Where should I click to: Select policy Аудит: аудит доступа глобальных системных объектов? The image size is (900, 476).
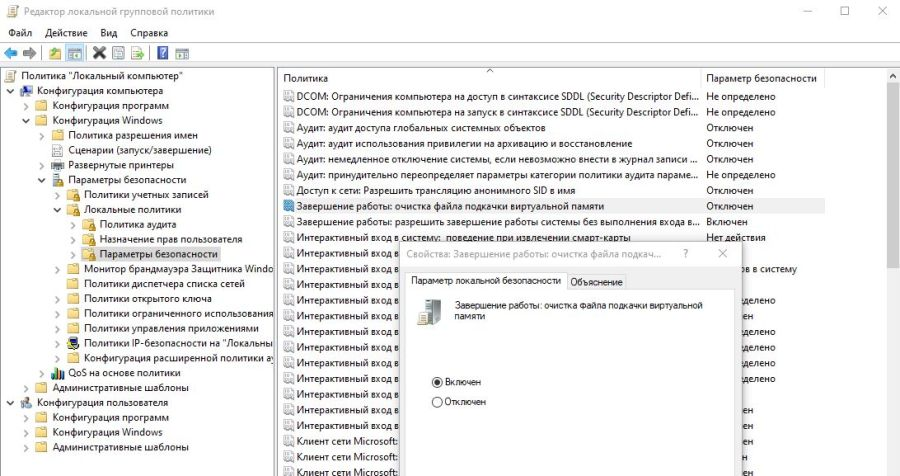click(421, 128)
